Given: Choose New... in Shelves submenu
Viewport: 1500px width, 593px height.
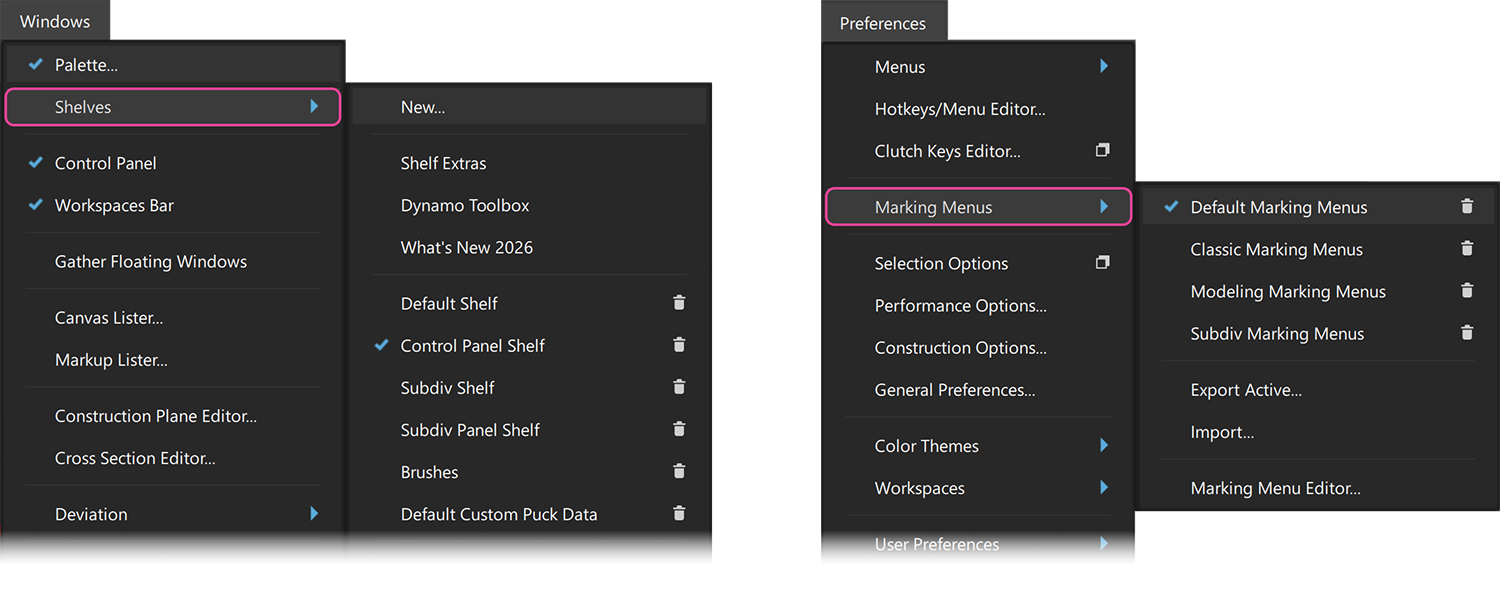Looking at the screenshot, I should point(423,107).
